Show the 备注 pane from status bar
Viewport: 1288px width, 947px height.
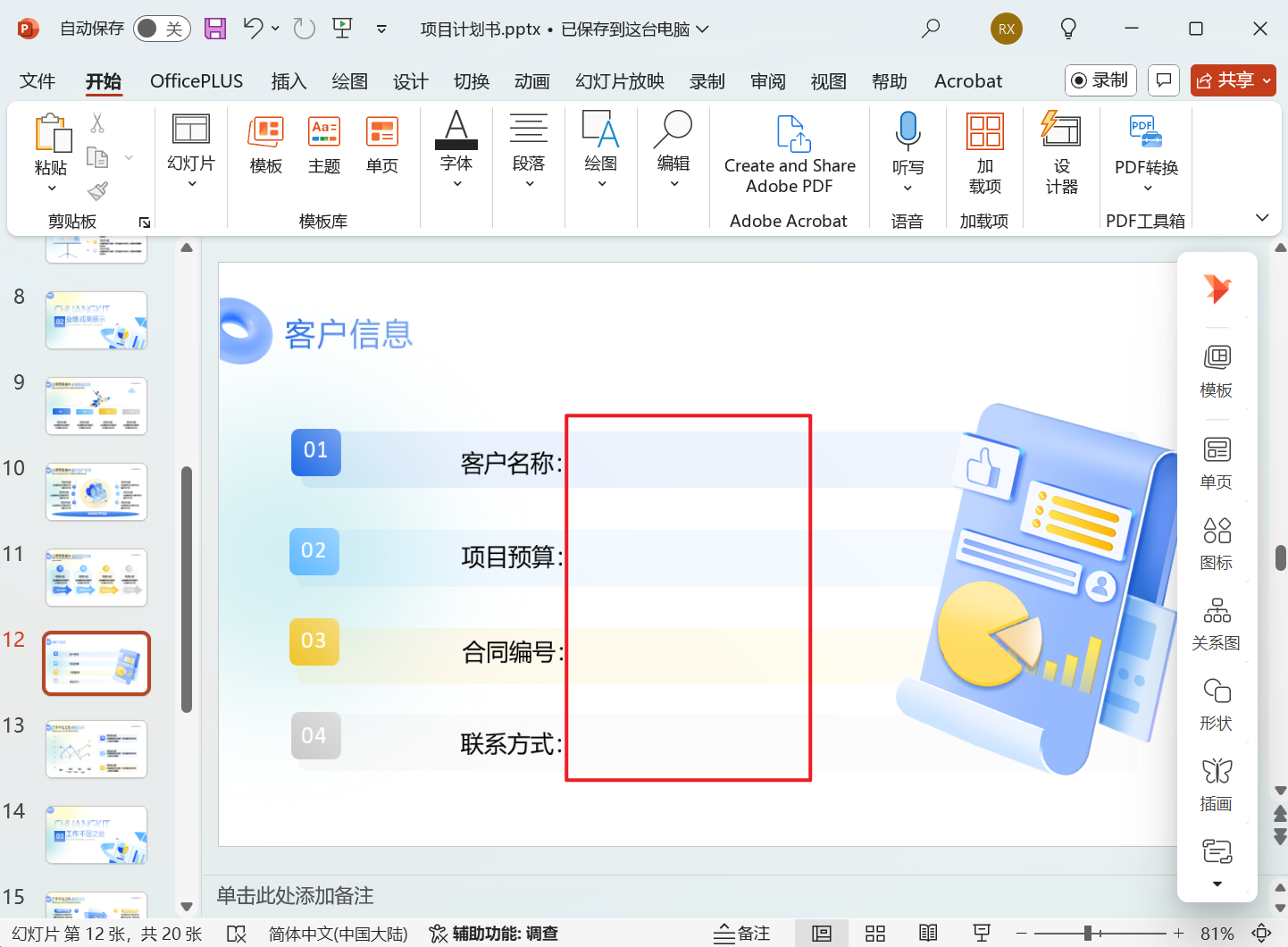pyautogui.click(x=742, y=932)
